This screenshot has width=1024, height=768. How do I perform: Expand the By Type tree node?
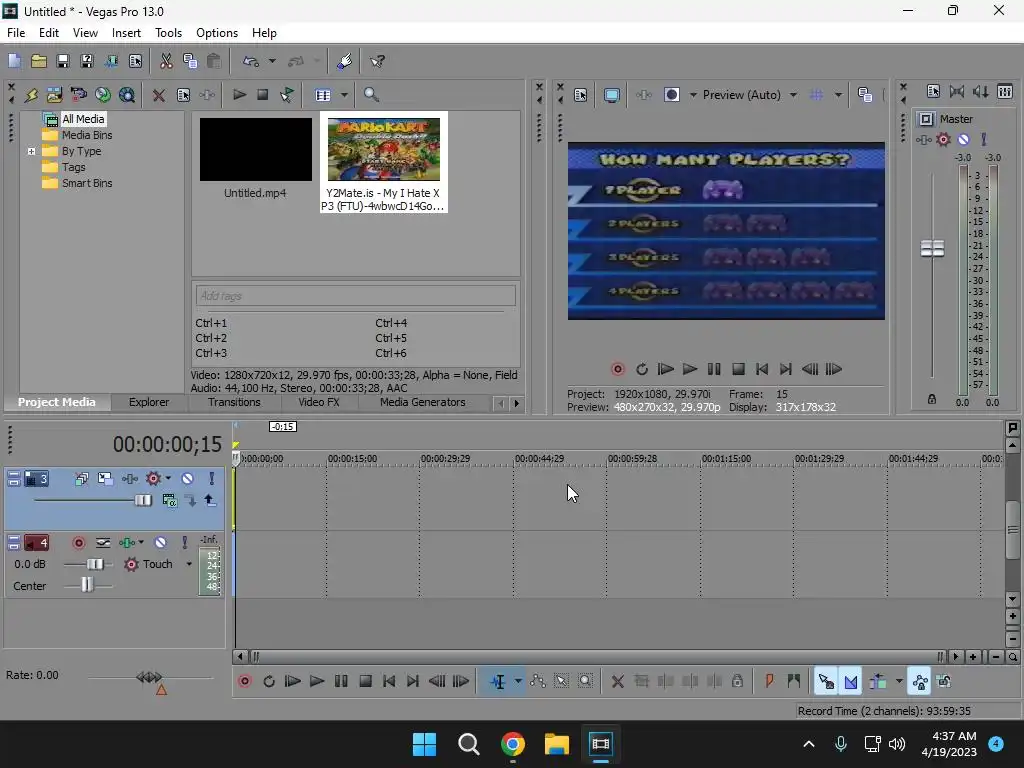(31, 152)
